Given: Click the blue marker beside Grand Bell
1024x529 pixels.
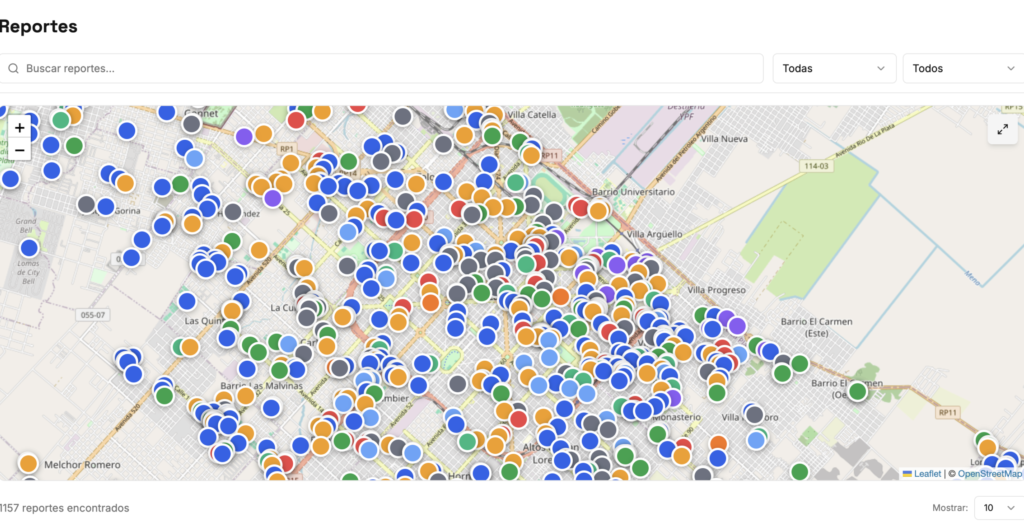Looking at the screenshot, I should coord(29,247).
